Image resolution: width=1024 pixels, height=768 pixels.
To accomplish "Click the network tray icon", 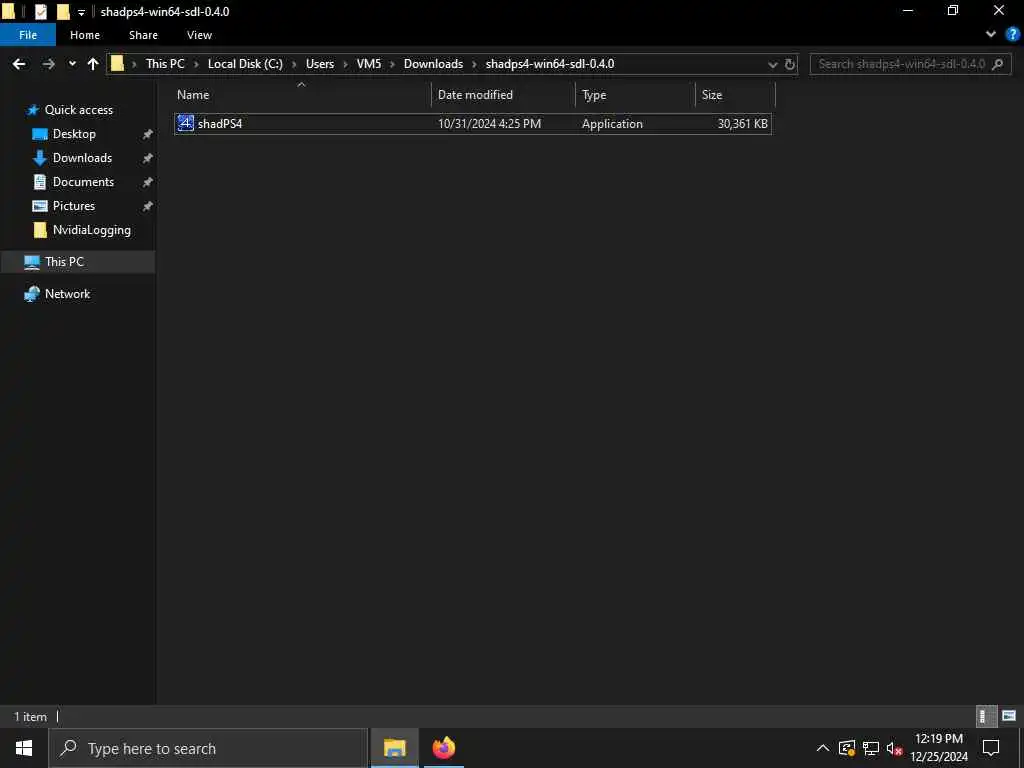I will click(x=871, y=748).
